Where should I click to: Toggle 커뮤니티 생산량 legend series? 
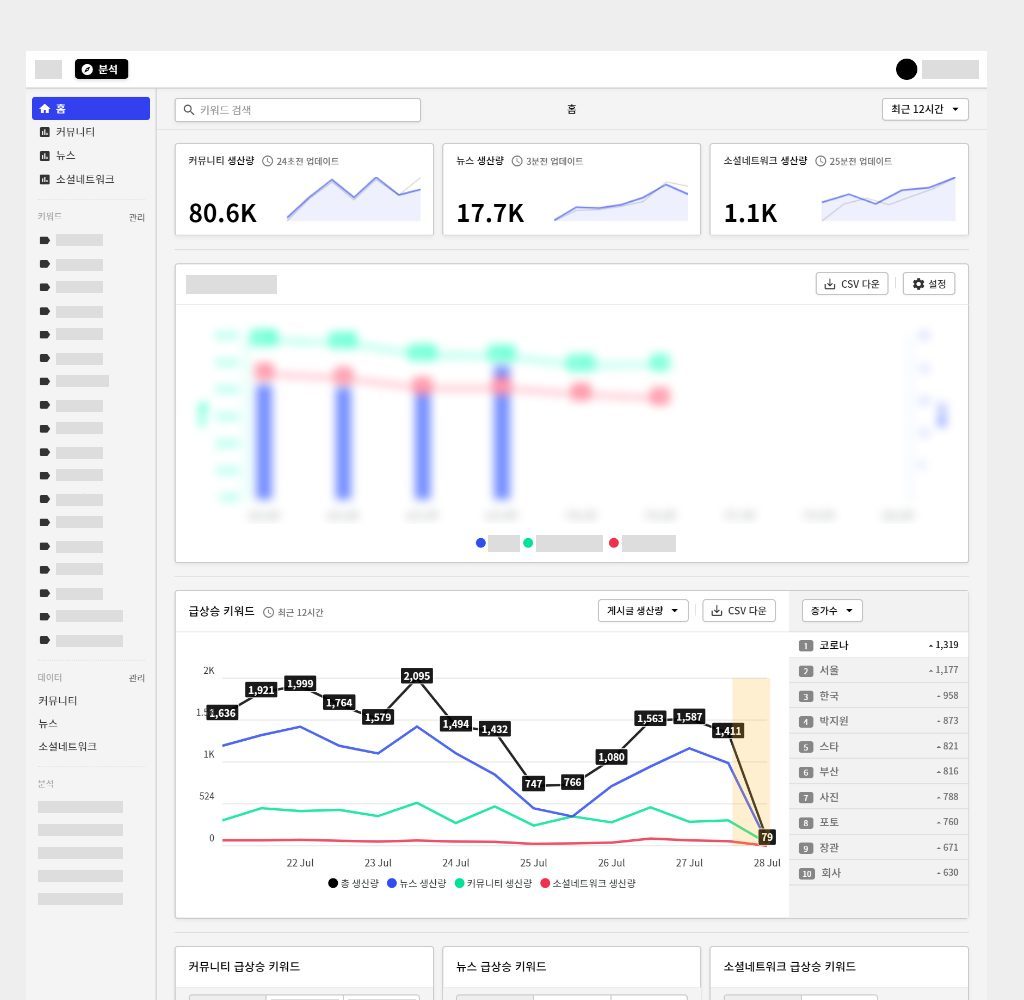(x=492, y=883)
